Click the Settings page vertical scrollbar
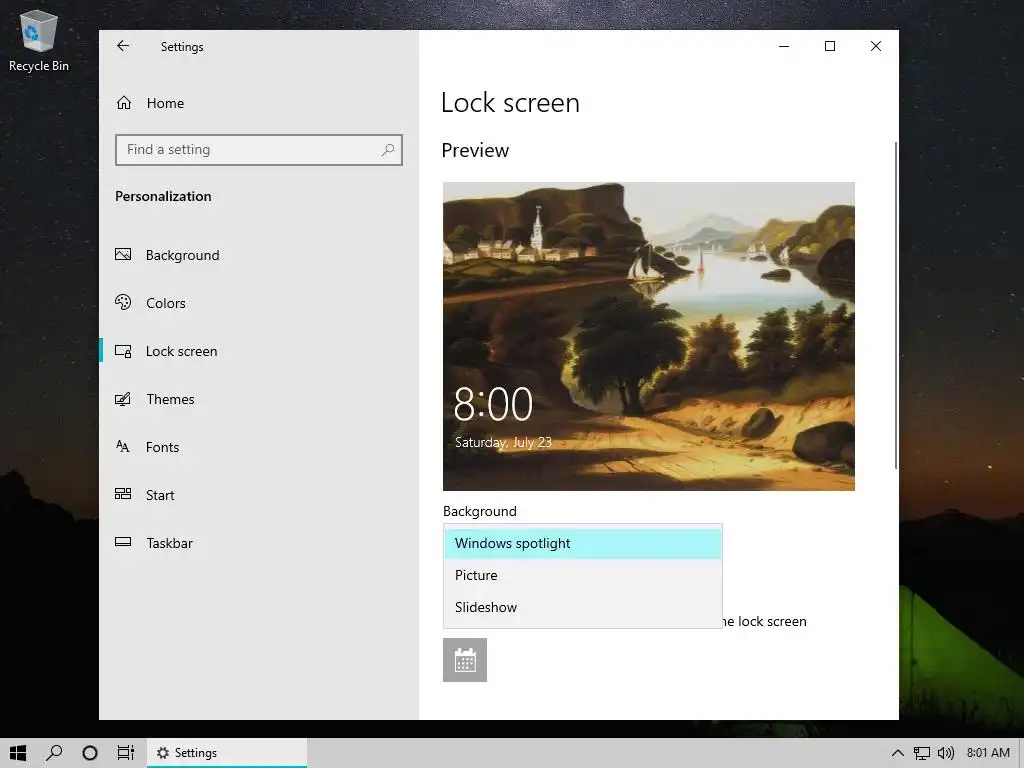 pos(895,305)
